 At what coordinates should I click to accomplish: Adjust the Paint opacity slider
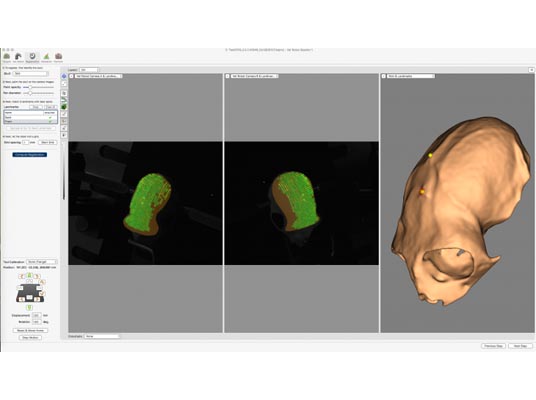(x=38, y=87)
